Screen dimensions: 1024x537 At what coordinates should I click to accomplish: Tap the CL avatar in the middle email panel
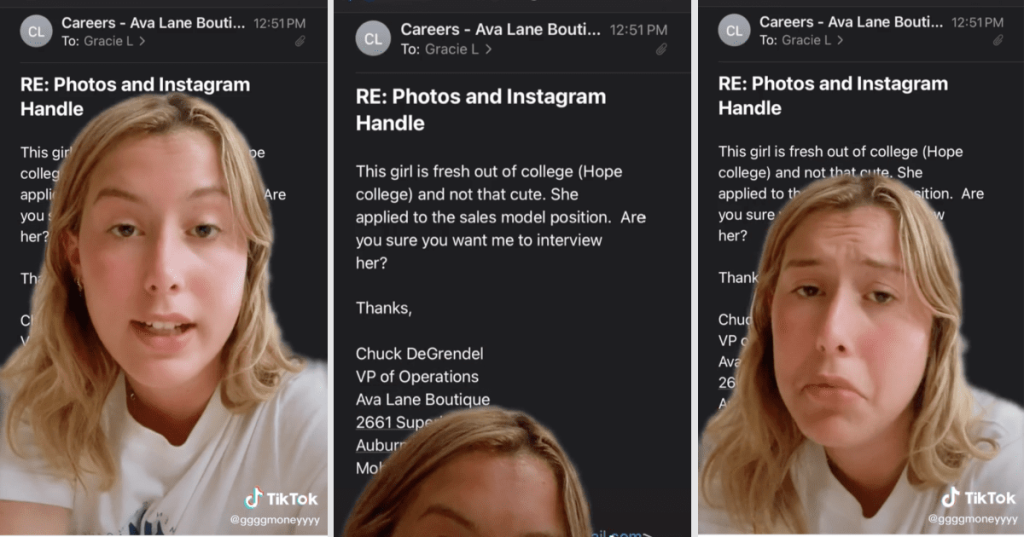click(373, 39)
